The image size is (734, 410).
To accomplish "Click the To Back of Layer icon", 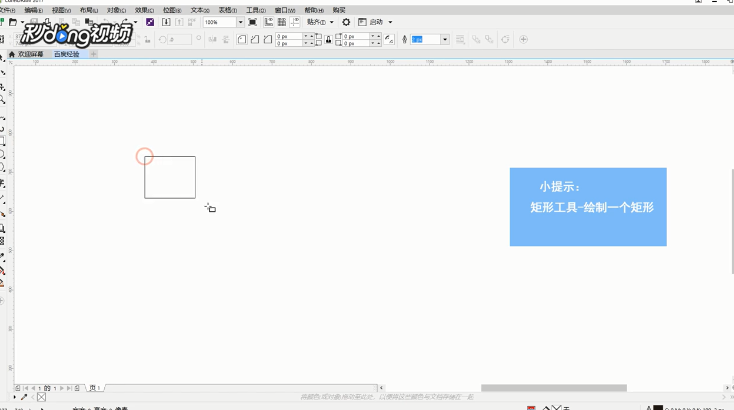I will pyautogui.click(x=489, y=40).
